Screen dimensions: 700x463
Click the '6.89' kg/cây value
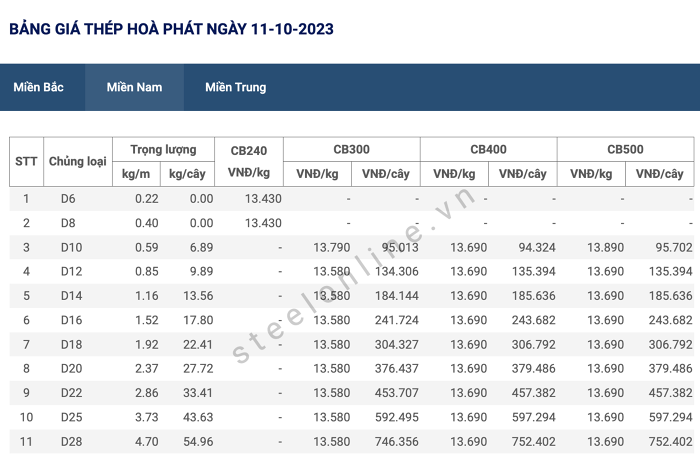(x=201, y=247)
